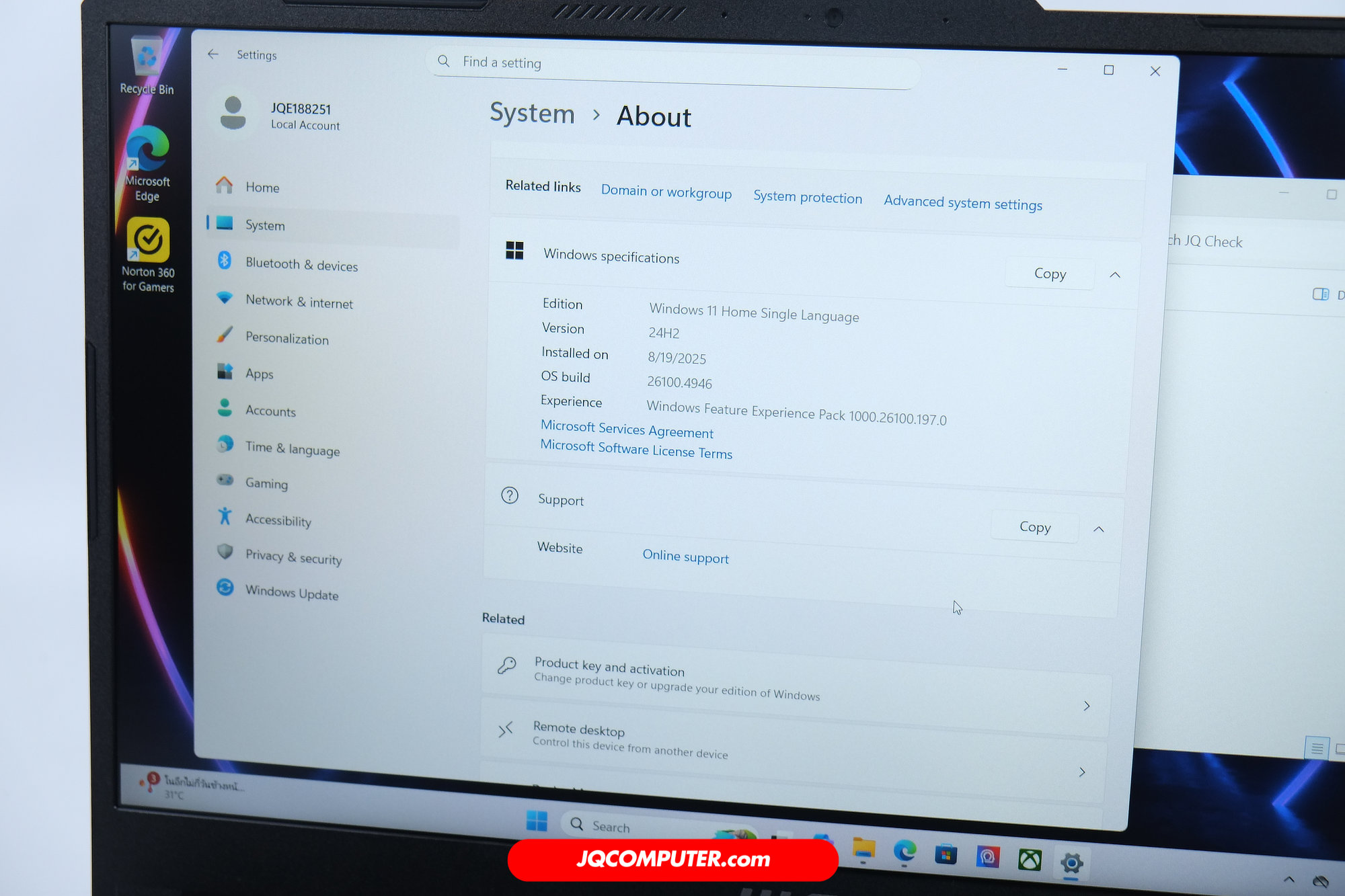Open System protection link
1345x896 pixels.
tap(807, 197)
